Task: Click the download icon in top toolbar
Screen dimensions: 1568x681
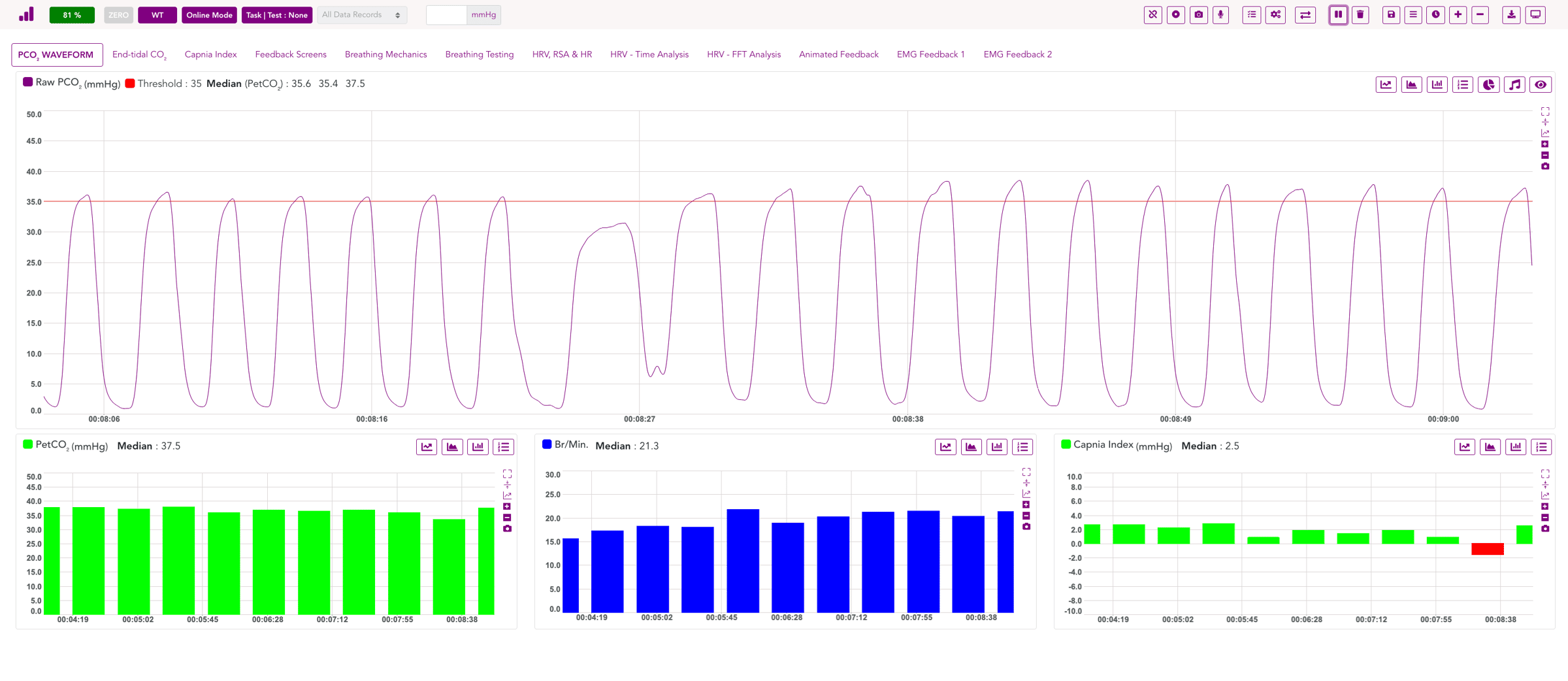Action: pos(1511,14)
